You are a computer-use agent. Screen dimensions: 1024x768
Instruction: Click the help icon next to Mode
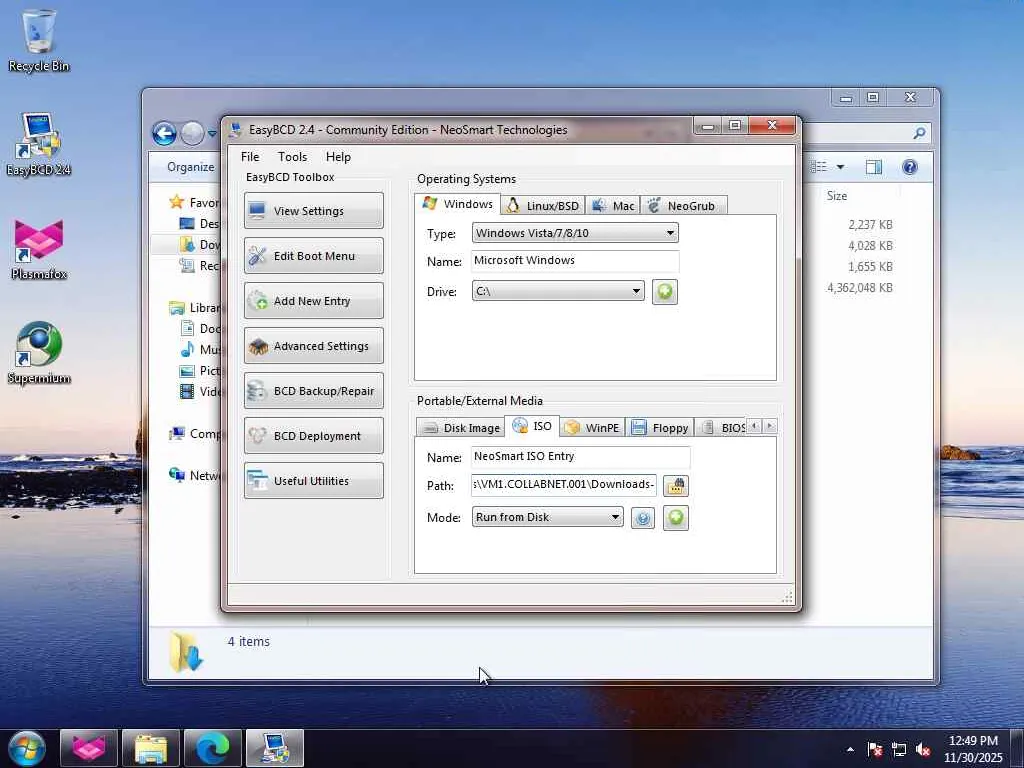643,519
